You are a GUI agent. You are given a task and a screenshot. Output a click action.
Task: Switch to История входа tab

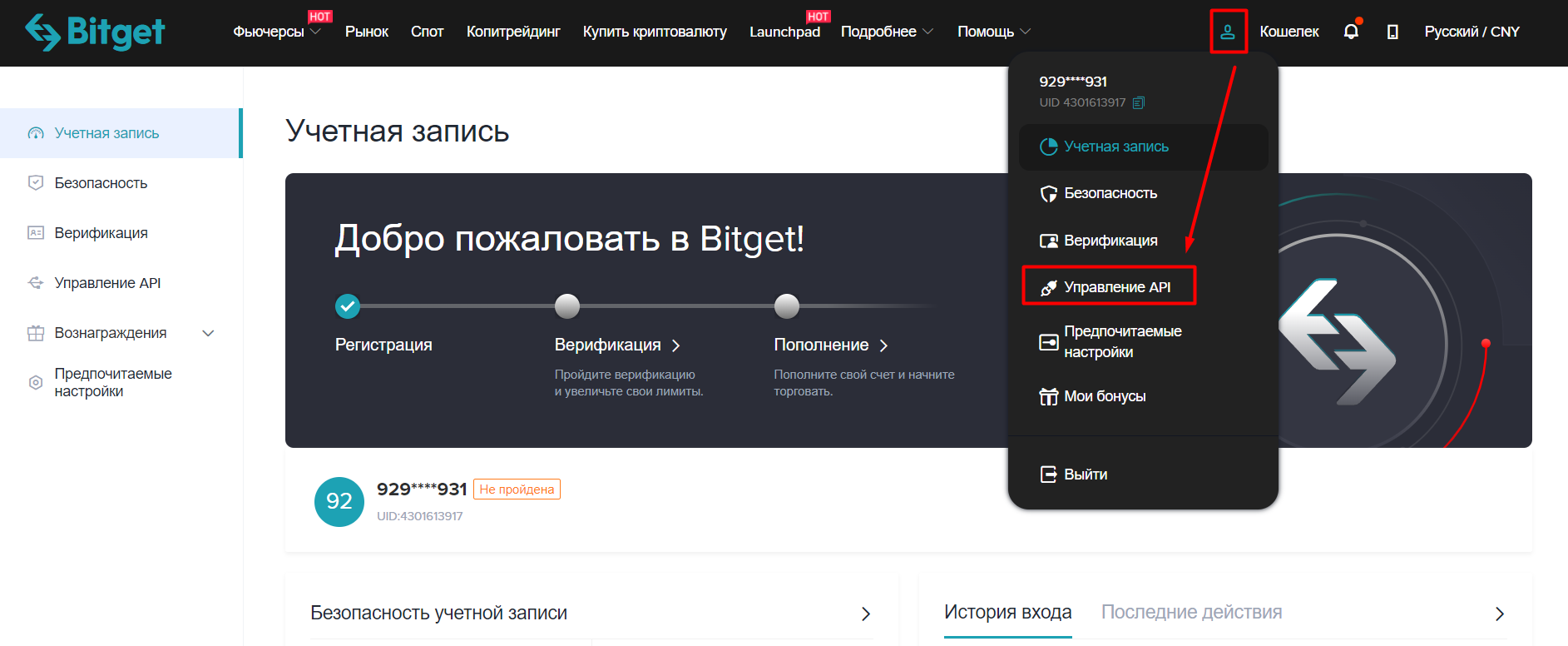(1007, 612)
